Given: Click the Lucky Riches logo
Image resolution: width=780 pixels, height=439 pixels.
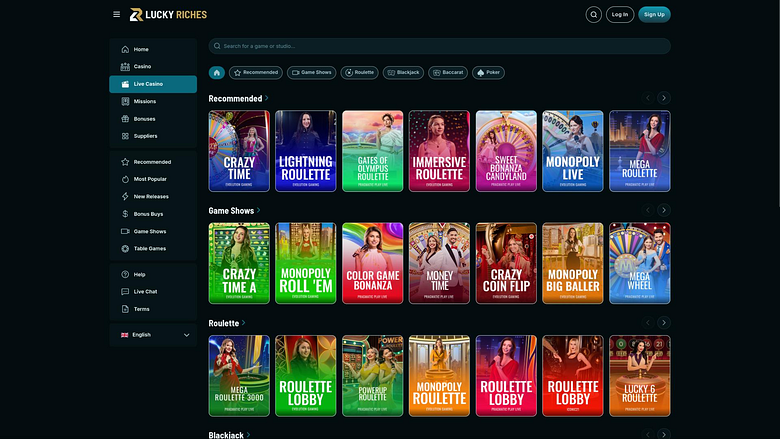Looking at the screenshot, I should pos(168,14).
